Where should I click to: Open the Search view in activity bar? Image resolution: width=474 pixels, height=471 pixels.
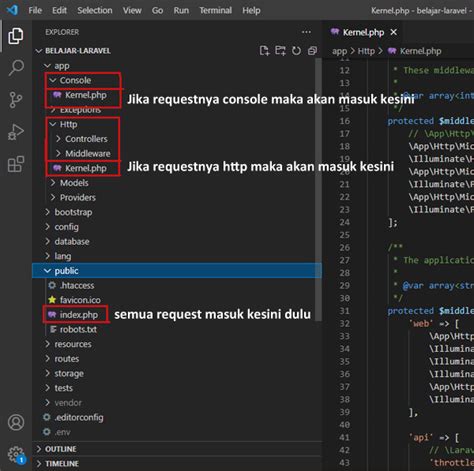click(x=16, y=68)
